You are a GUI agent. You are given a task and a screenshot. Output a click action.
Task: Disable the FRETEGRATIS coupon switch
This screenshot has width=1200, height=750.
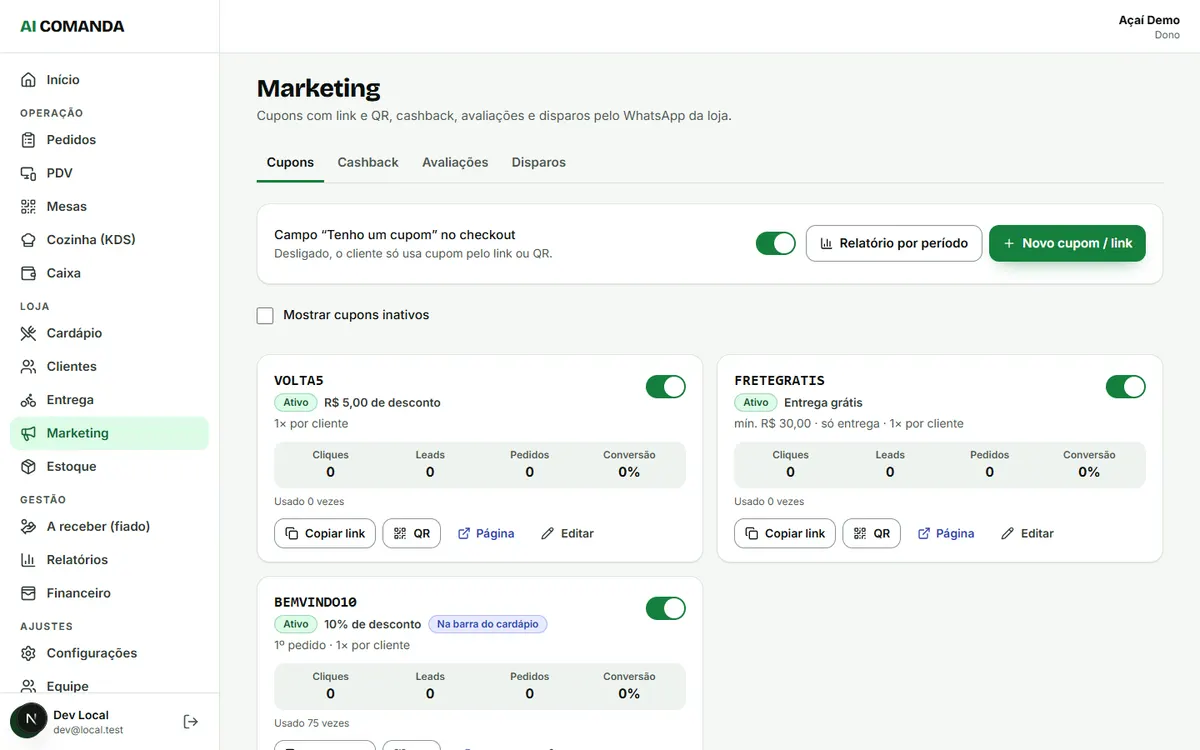point(1126,387)
